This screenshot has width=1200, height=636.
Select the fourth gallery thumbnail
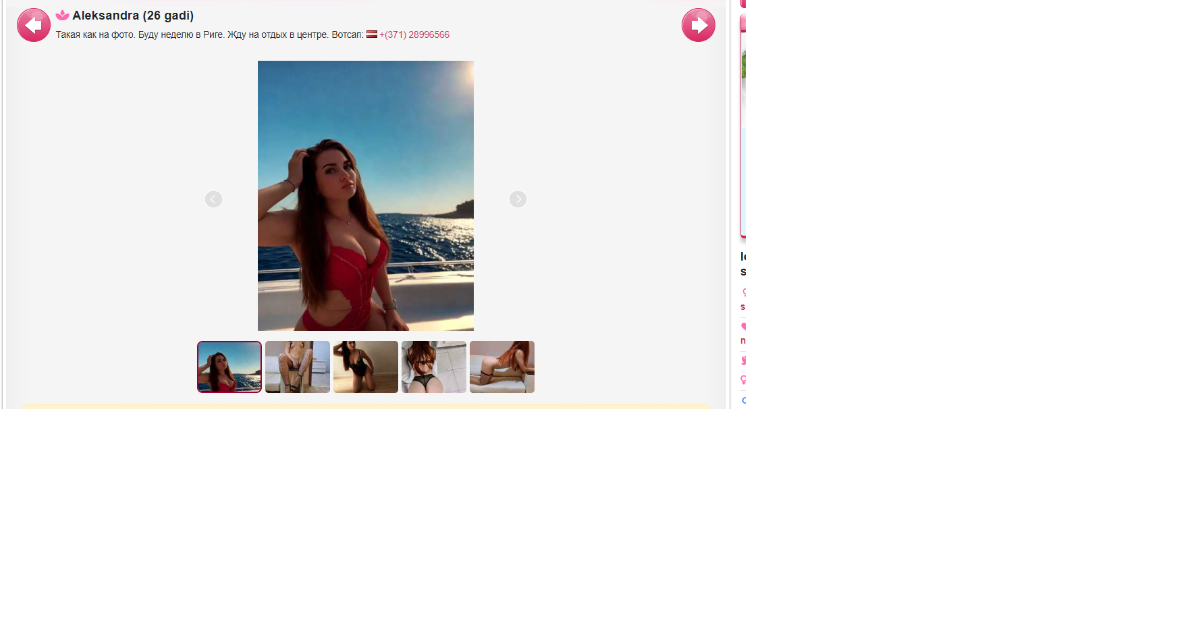click(434, 367)
